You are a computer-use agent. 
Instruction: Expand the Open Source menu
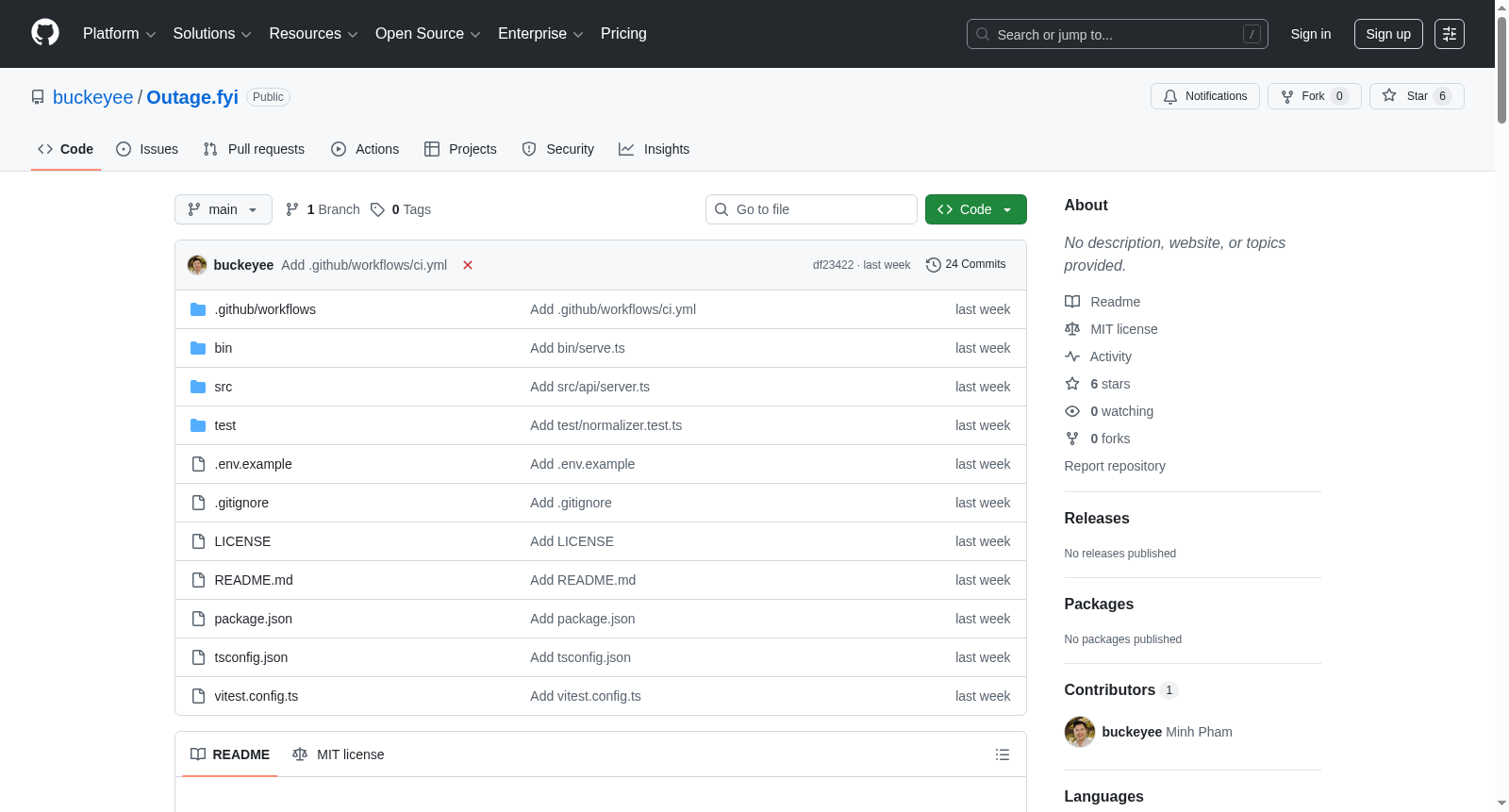click(x=428, y=34)
